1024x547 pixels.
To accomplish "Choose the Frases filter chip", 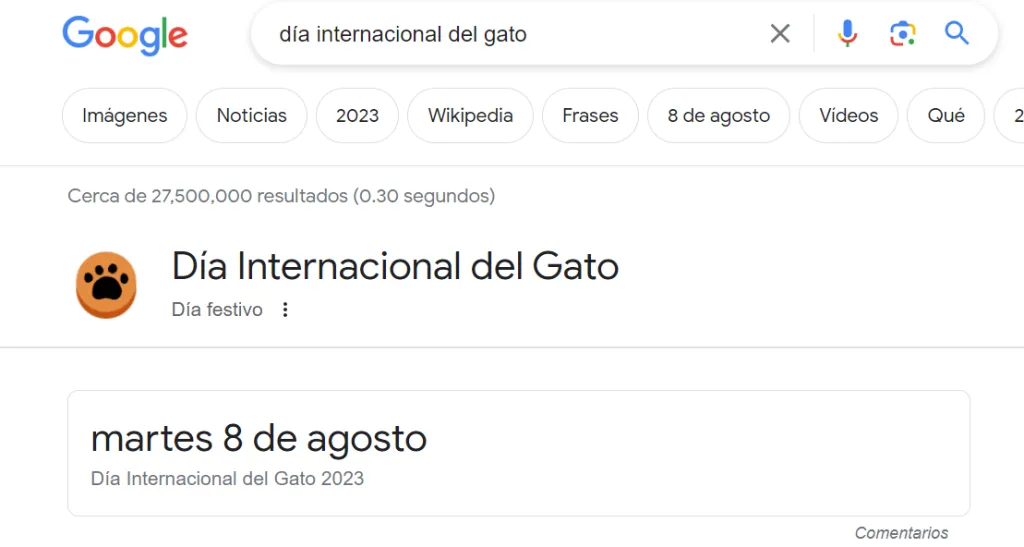I will (590, 116).
